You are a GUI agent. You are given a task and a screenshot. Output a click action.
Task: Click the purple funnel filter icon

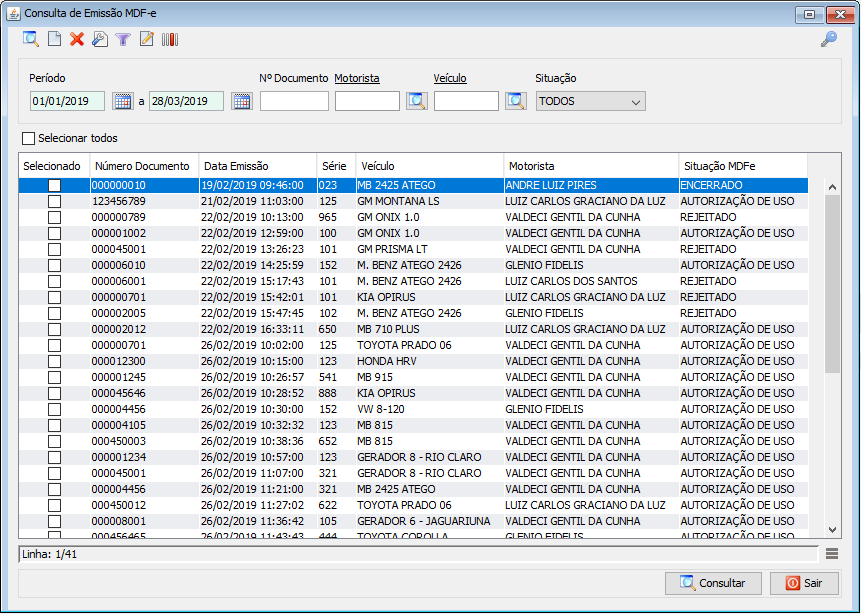coord(123,40)
